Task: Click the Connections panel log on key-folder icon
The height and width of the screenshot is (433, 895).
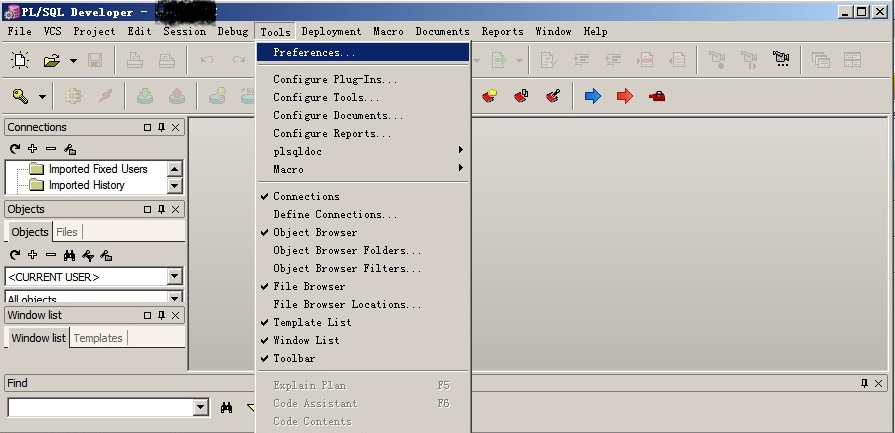Action: [x=70, y=149]
